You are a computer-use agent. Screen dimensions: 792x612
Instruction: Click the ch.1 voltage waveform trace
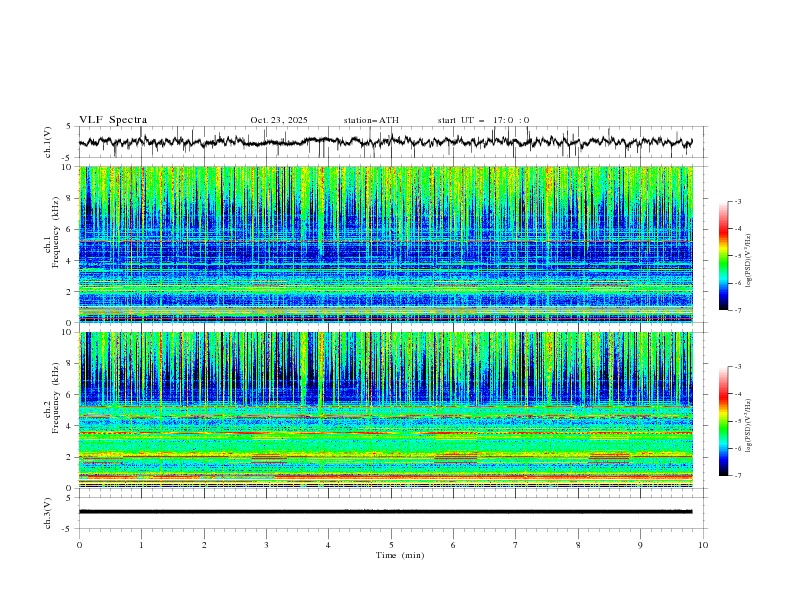[385, 142]
